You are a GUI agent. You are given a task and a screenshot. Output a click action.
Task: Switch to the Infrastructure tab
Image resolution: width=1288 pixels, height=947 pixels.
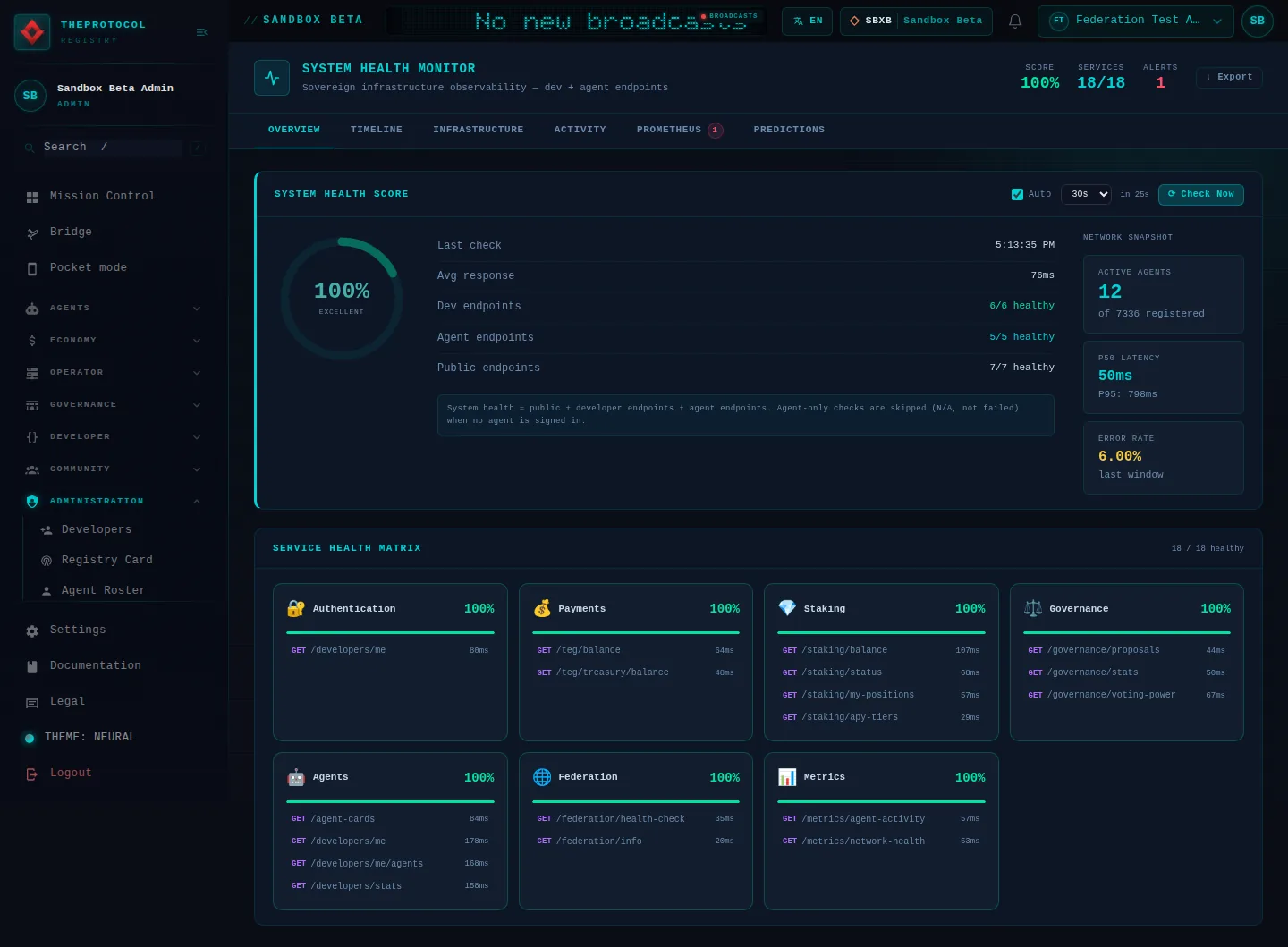tap(479, 130)
